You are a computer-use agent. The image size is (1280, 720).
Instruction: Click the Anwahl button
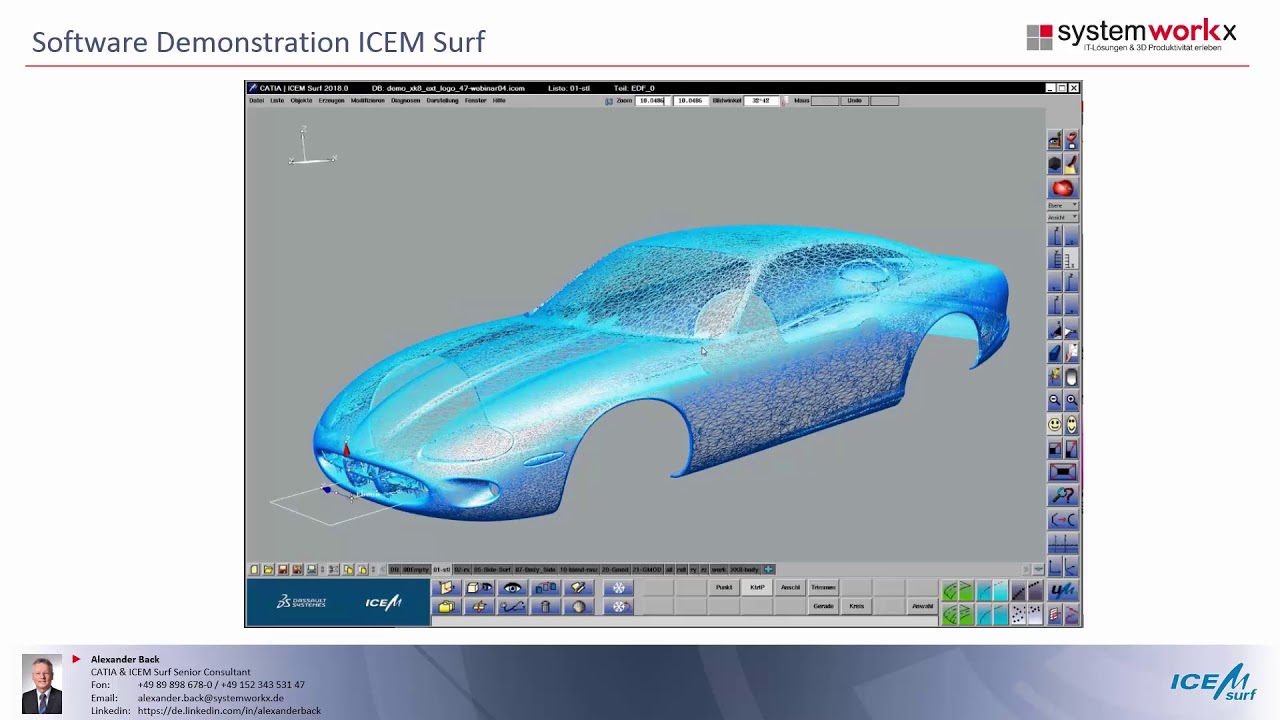[x=922, y=606]
